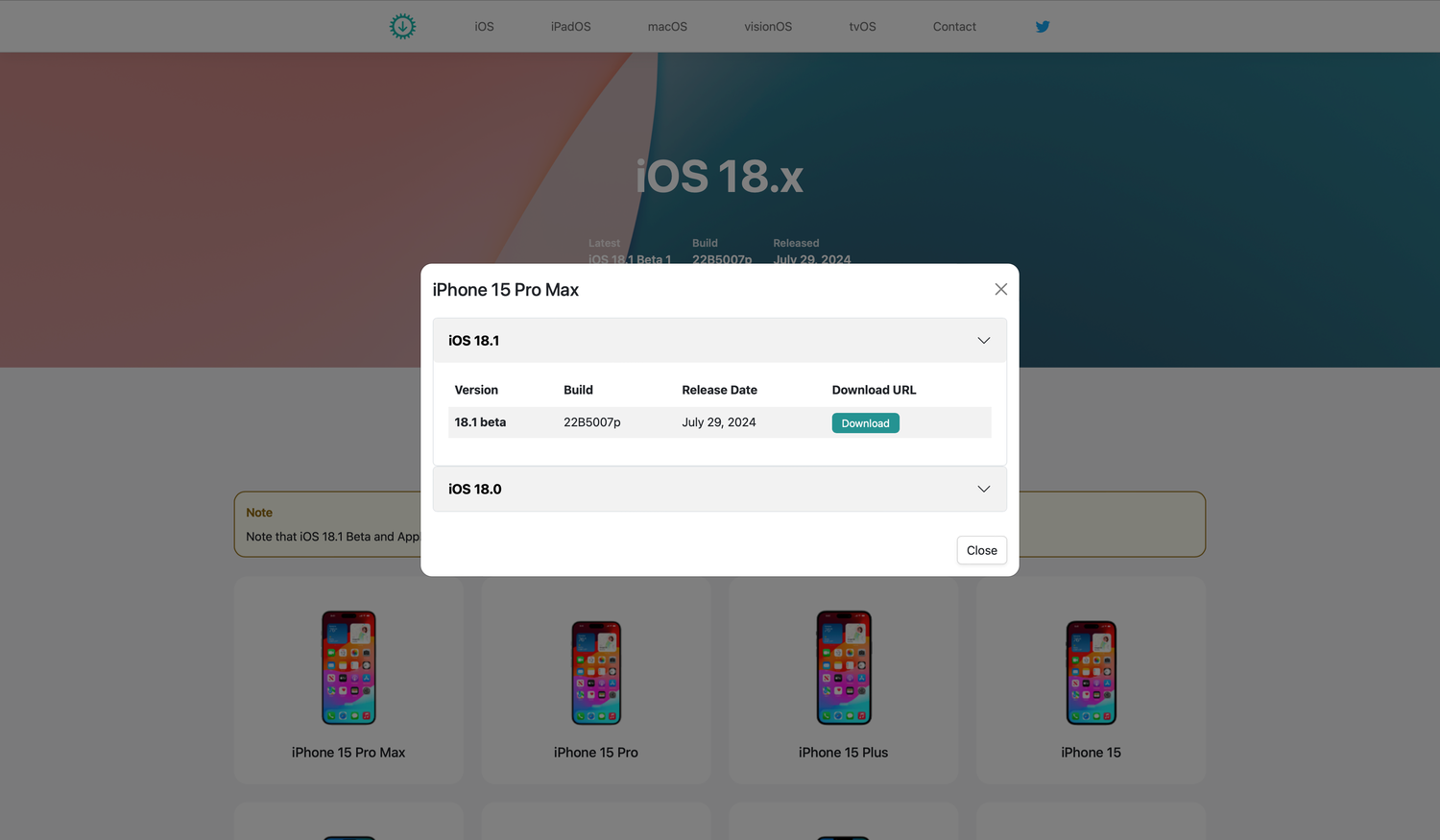The image size is (1440, 840).
Task: Expand the iOS 18.0 accordion chevron
Action: click(x=984, y=489)
